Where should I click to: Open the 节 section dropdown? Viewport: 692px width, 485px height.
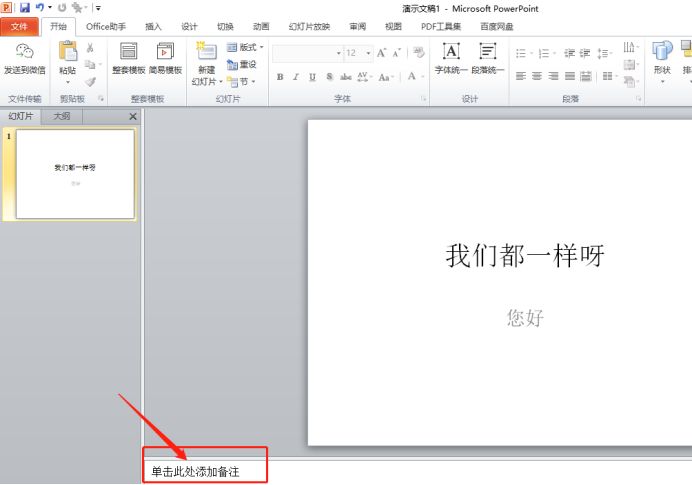click(x=241, y=82)
